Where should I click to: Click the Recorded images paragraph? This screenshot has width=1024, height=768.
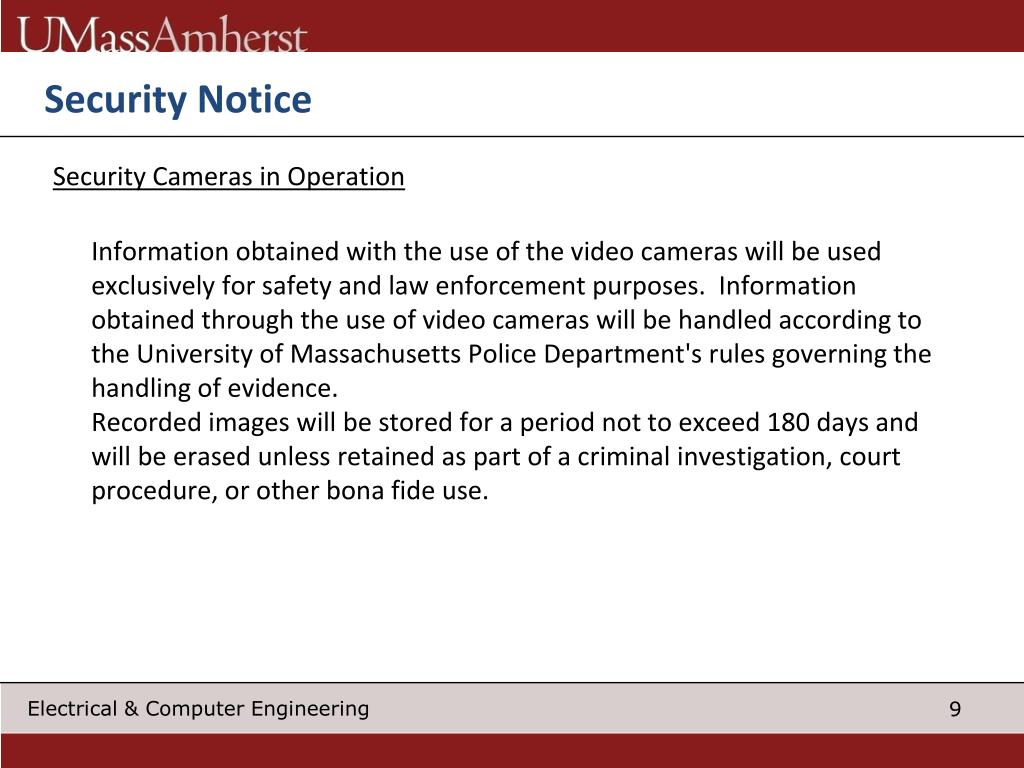click(504, 456)
